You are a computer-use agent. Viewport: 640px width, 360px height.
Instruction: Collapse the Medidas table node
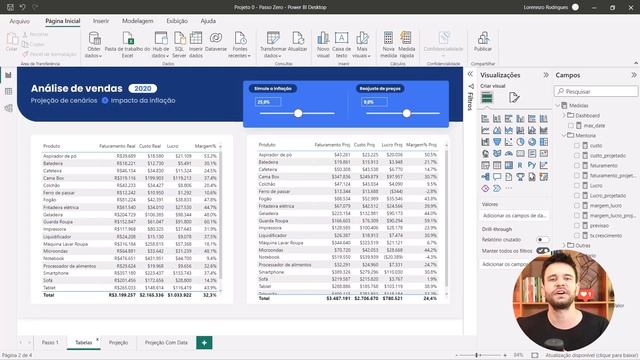tap(558, 106)
